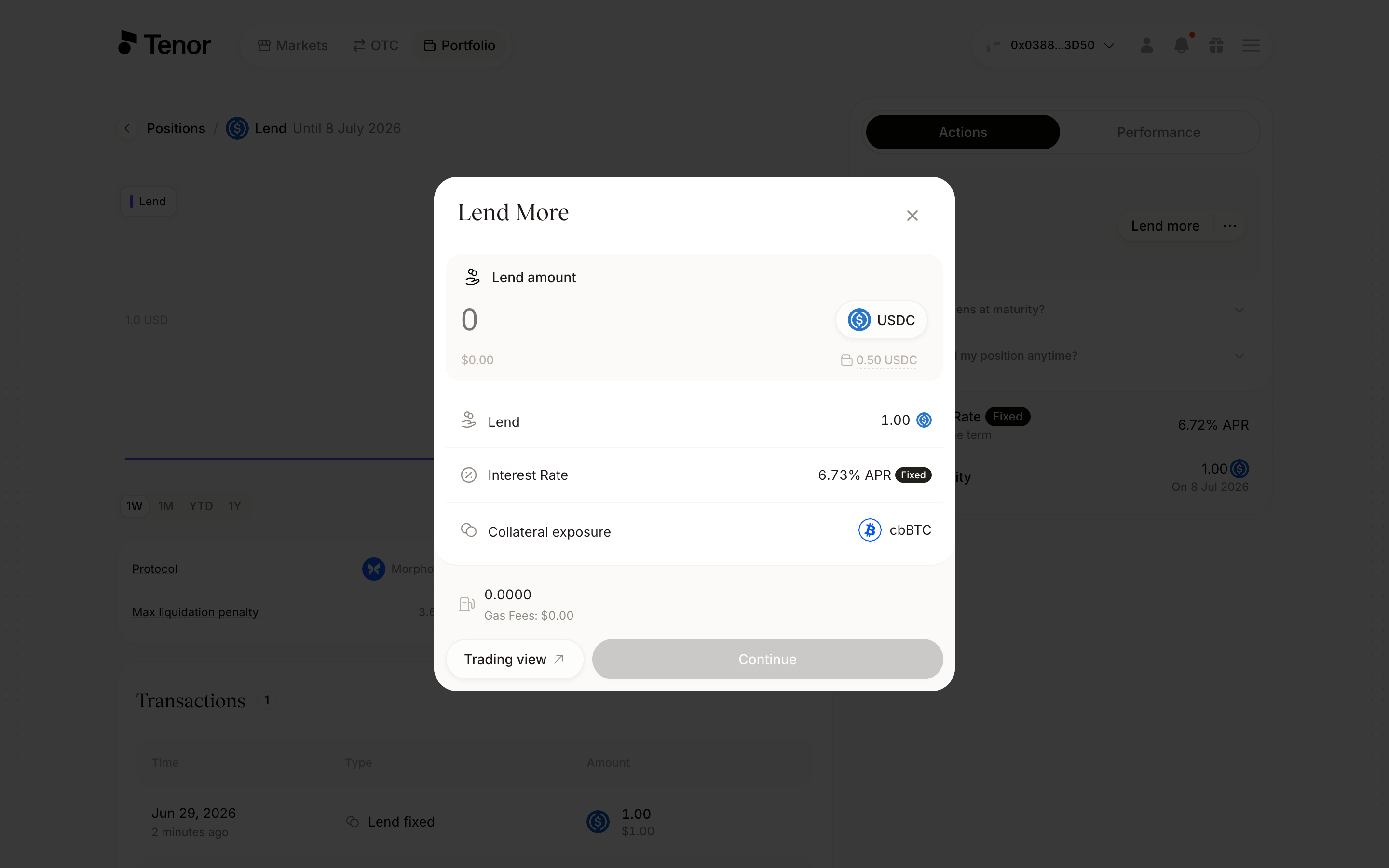The width and height of the screenshot is (1389, 868).
Task: Click the USDC icon in transaction row
Action: pos(598,822)
